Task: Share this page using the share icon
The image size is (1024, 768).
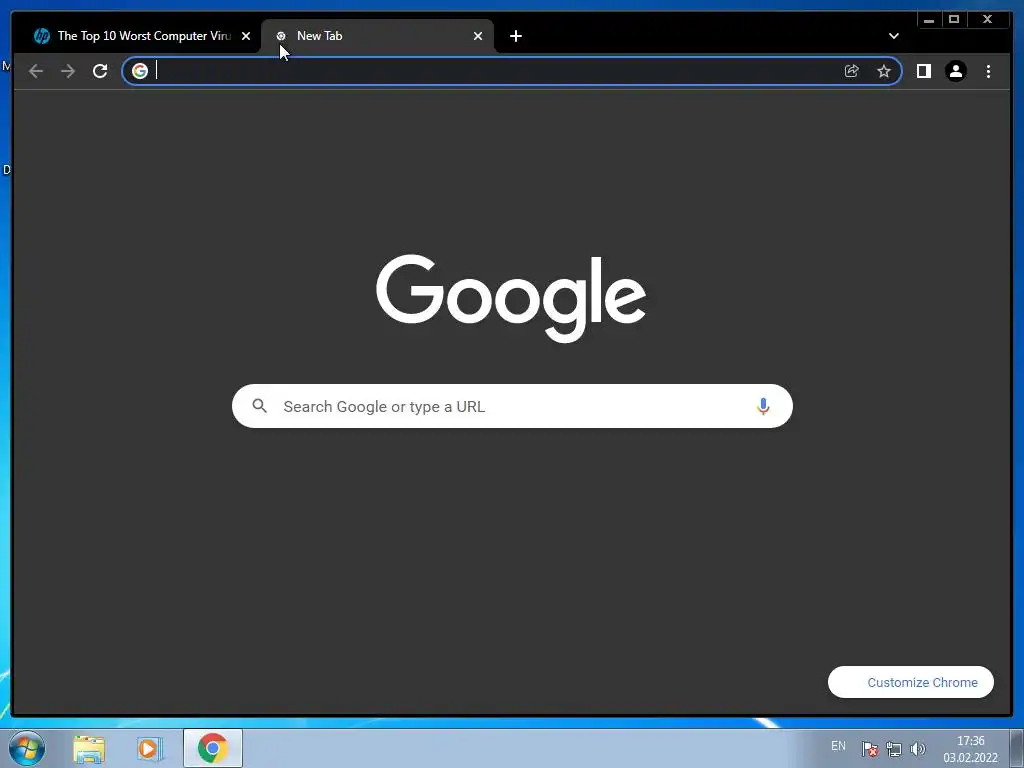Action: click(x=852, y=71)
